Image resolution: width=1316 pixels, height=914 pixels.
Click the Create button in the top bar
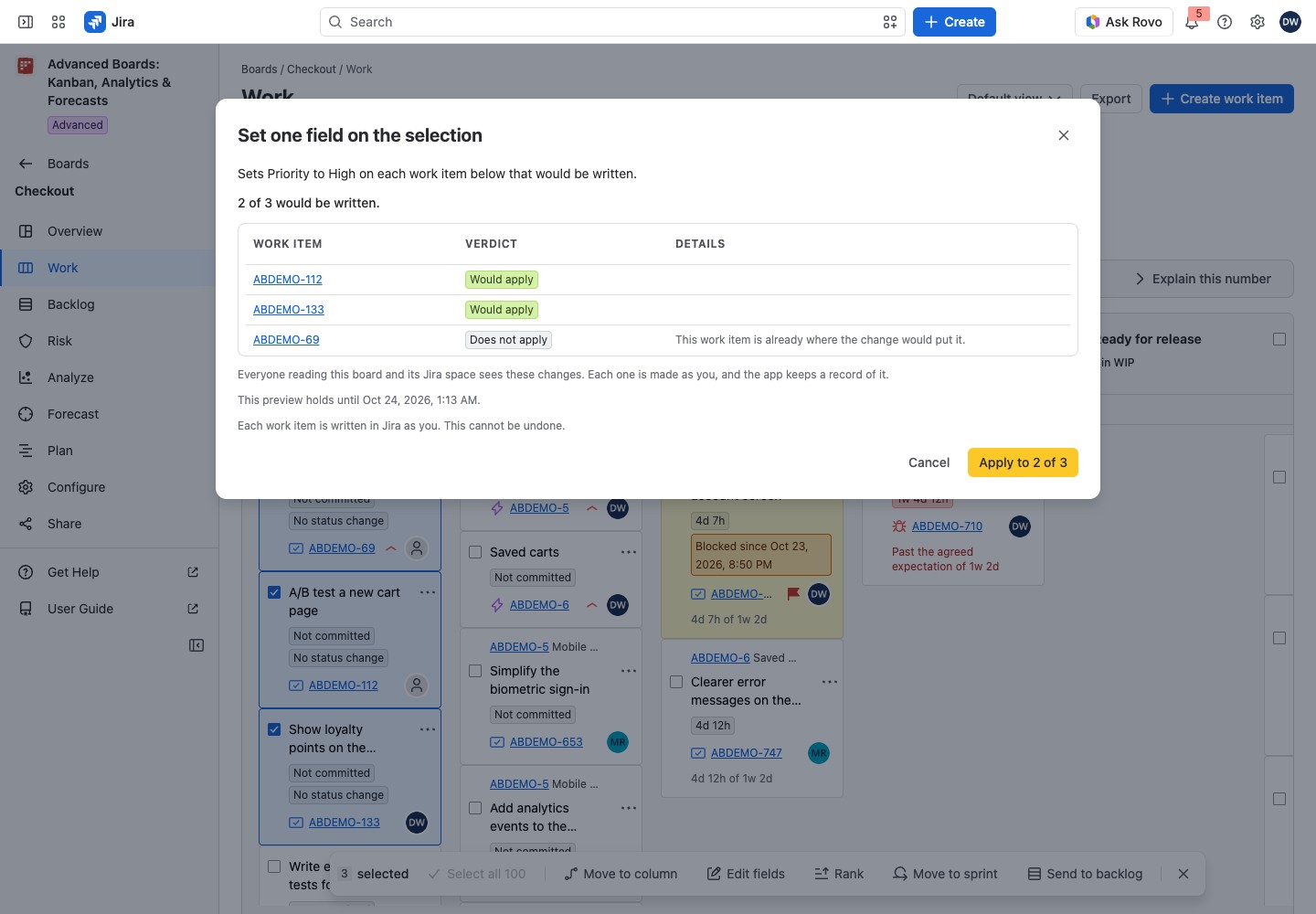954,22
